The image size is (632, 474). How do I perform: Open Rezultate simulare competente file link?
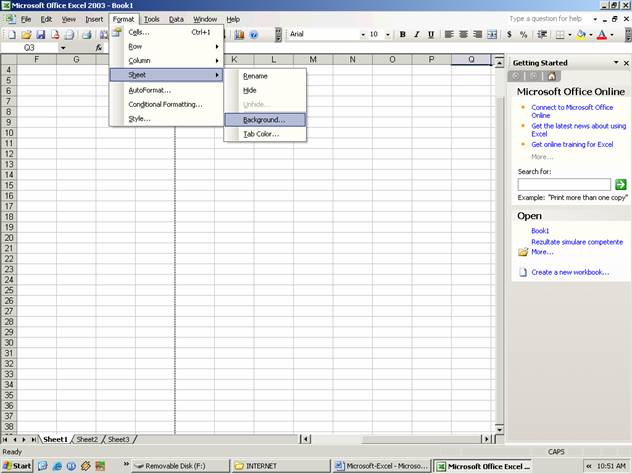point(577,242)
